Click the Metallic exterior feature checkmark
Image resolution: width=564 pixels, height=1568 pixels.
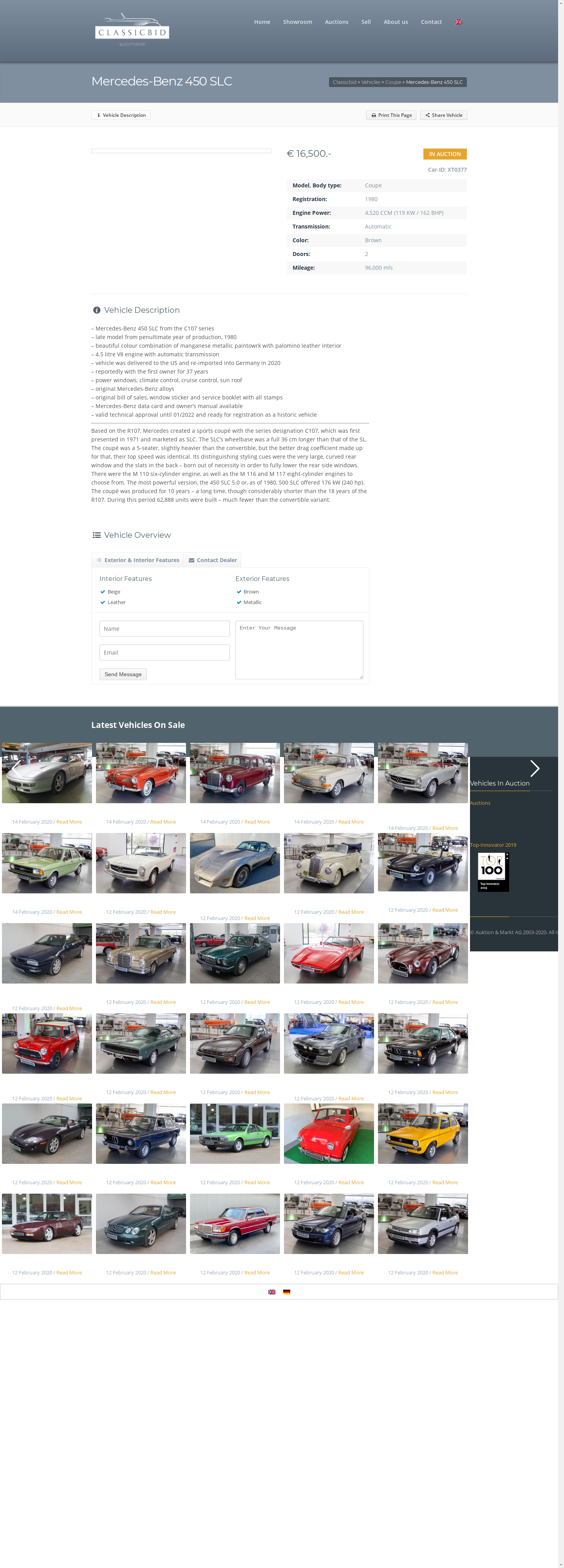coord(239,603)
